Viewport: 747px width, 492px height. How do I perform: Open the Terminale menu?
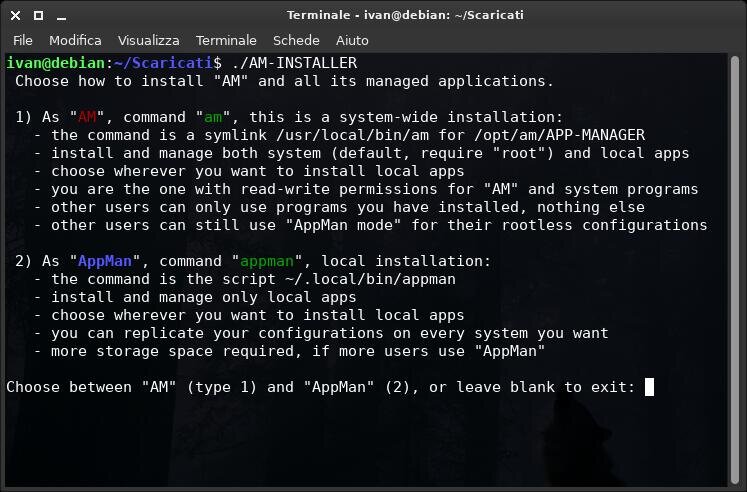pos(226,40)
